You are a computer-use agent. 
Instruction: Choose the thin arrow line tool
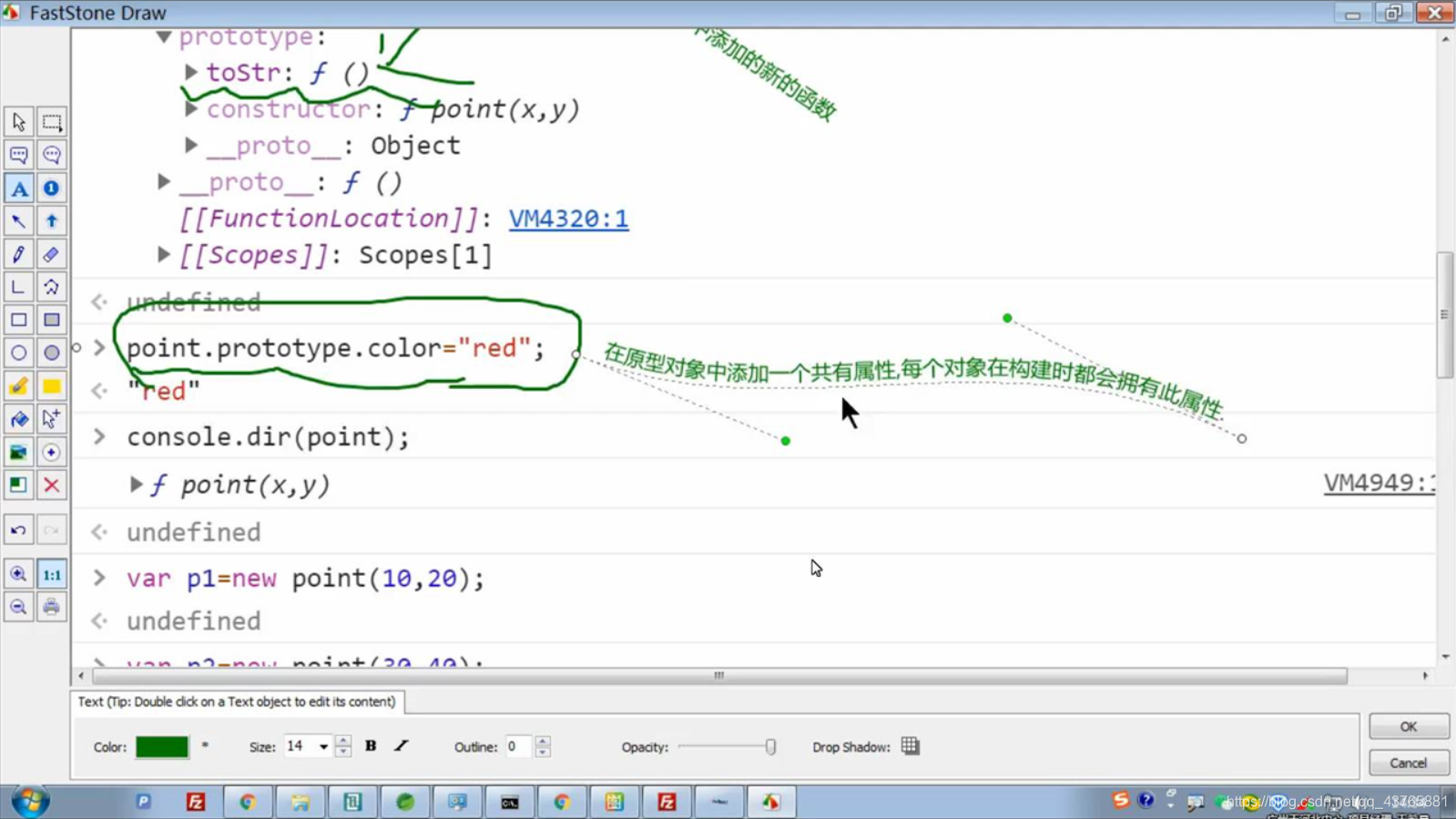(18, 221)
